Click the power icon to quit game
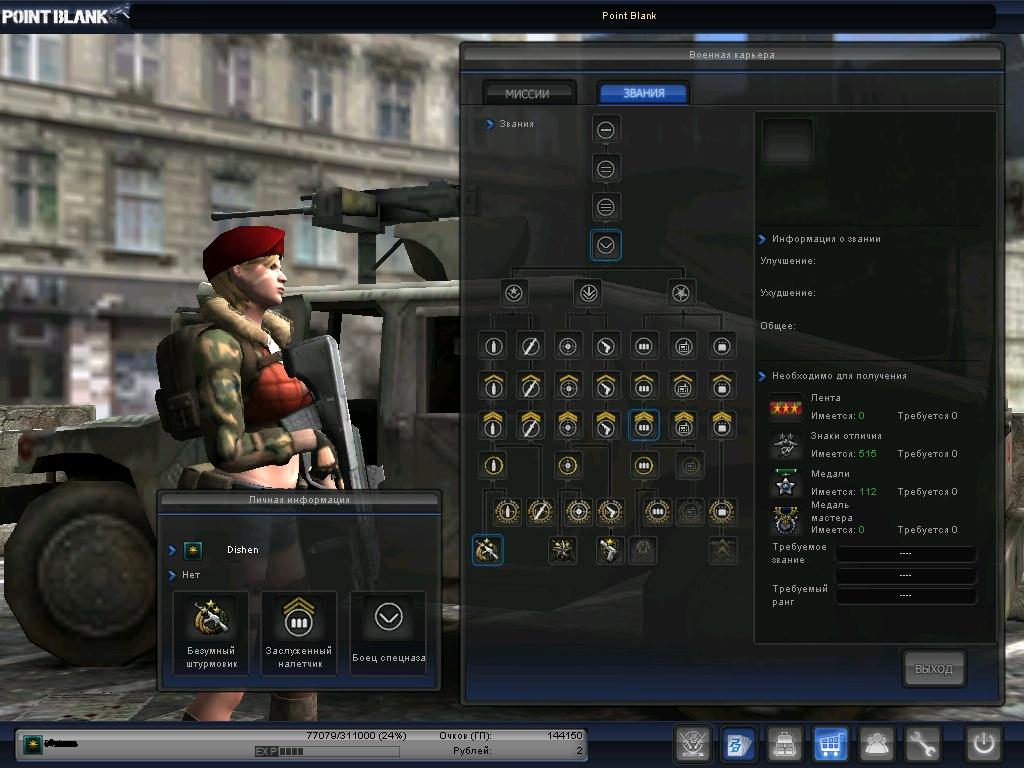1024x768 pixels. 983,745
